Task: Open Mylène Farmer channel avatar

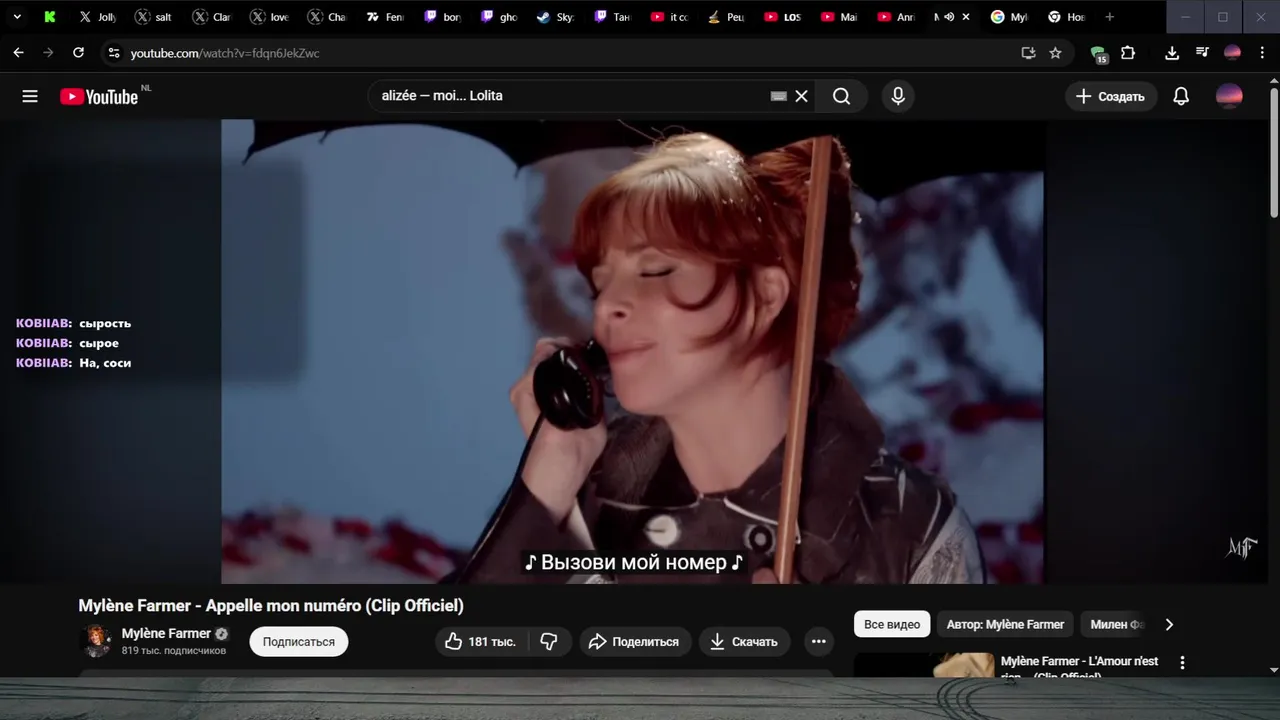Action: click(96, 640)
